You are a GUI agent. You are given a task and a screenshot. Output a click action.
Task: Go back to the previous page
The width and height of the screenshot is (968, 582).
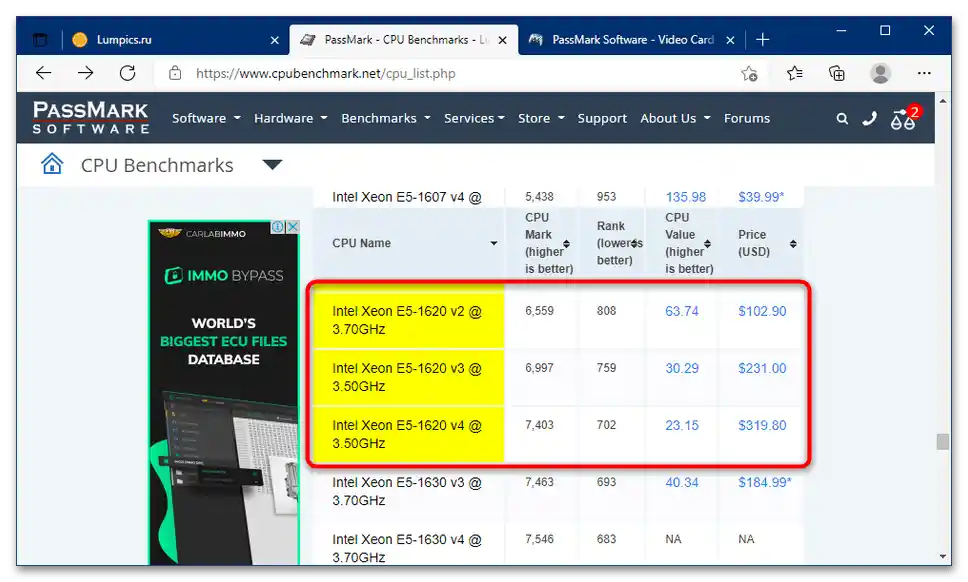tap(43, 73)
